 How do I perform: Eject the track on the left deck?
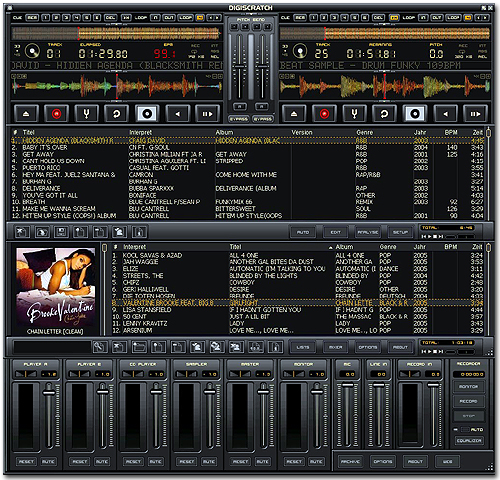[26, 114]
